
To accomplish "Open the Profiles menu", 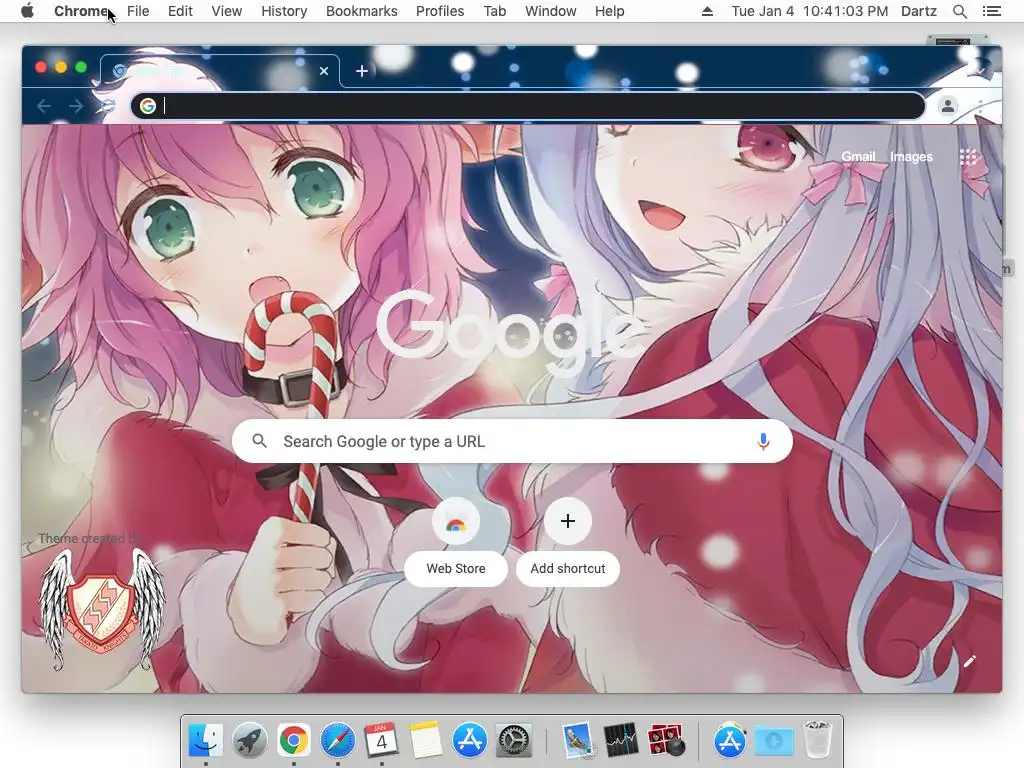I will point(440,11).
